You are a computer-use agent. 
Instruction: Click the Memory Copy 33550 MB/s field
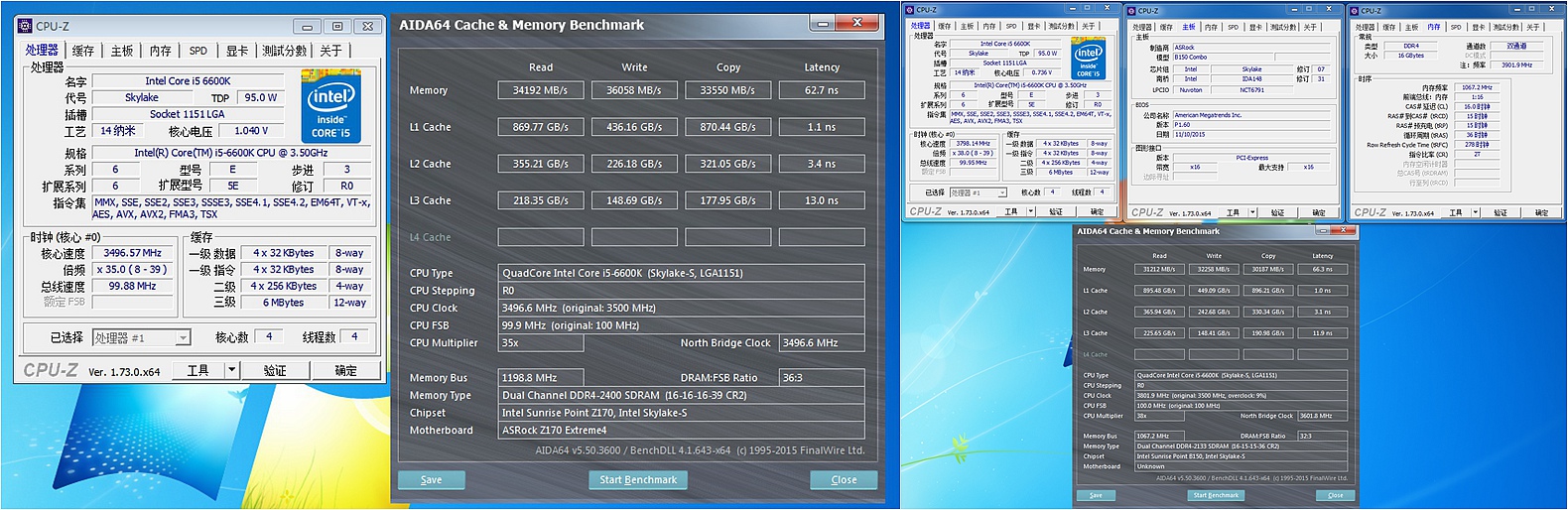tap(727, 90)
